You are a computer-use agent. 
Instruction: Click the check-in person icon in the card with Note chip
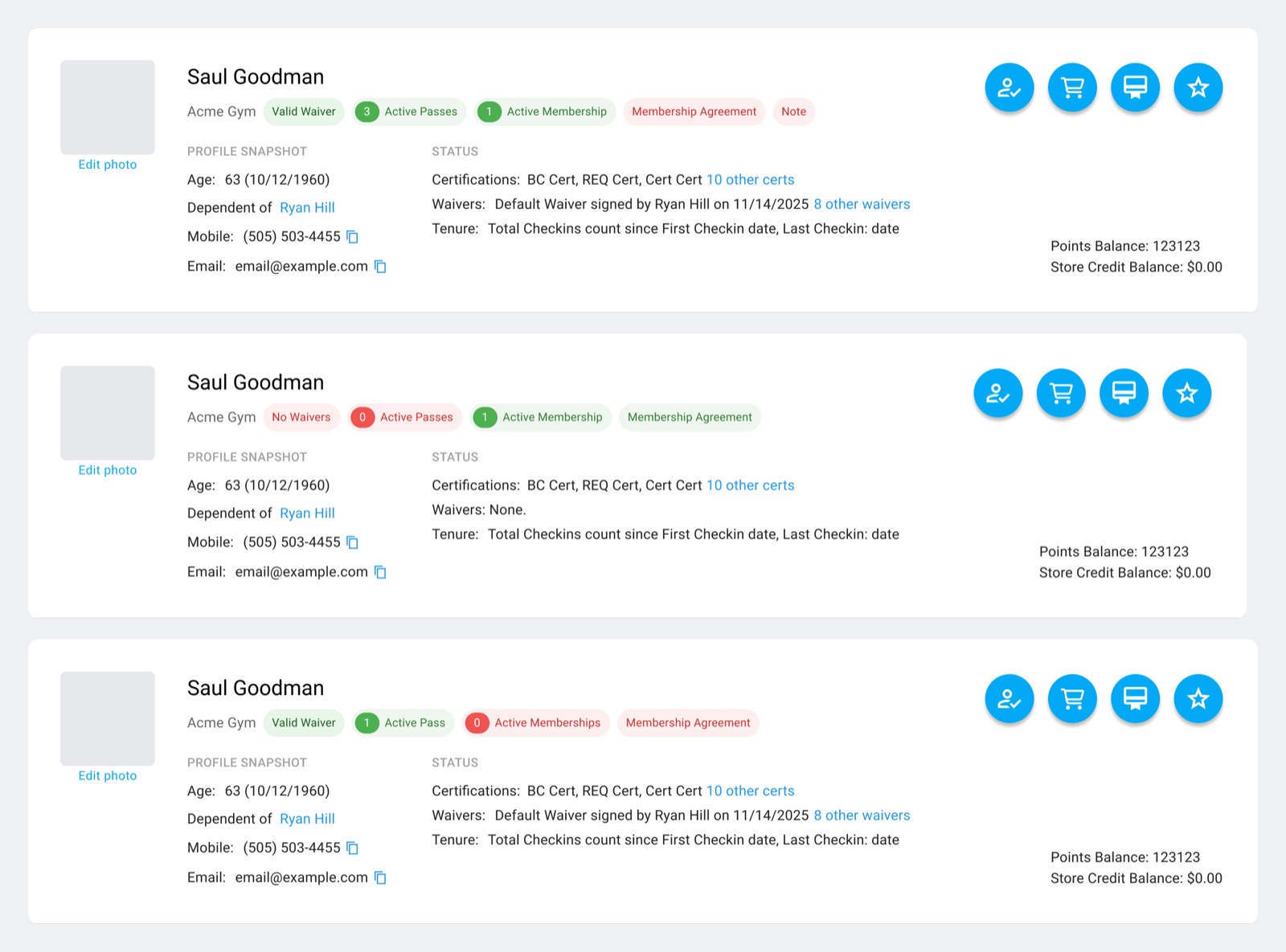pyautogui.click(x=1010, y=88)
